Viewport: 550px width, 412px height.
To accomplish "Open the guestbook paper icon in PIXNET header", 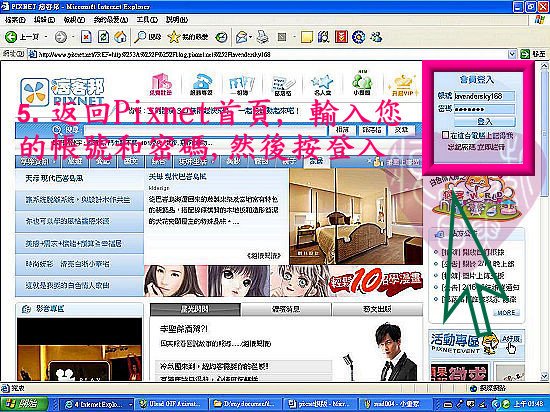I will [283, 85].
